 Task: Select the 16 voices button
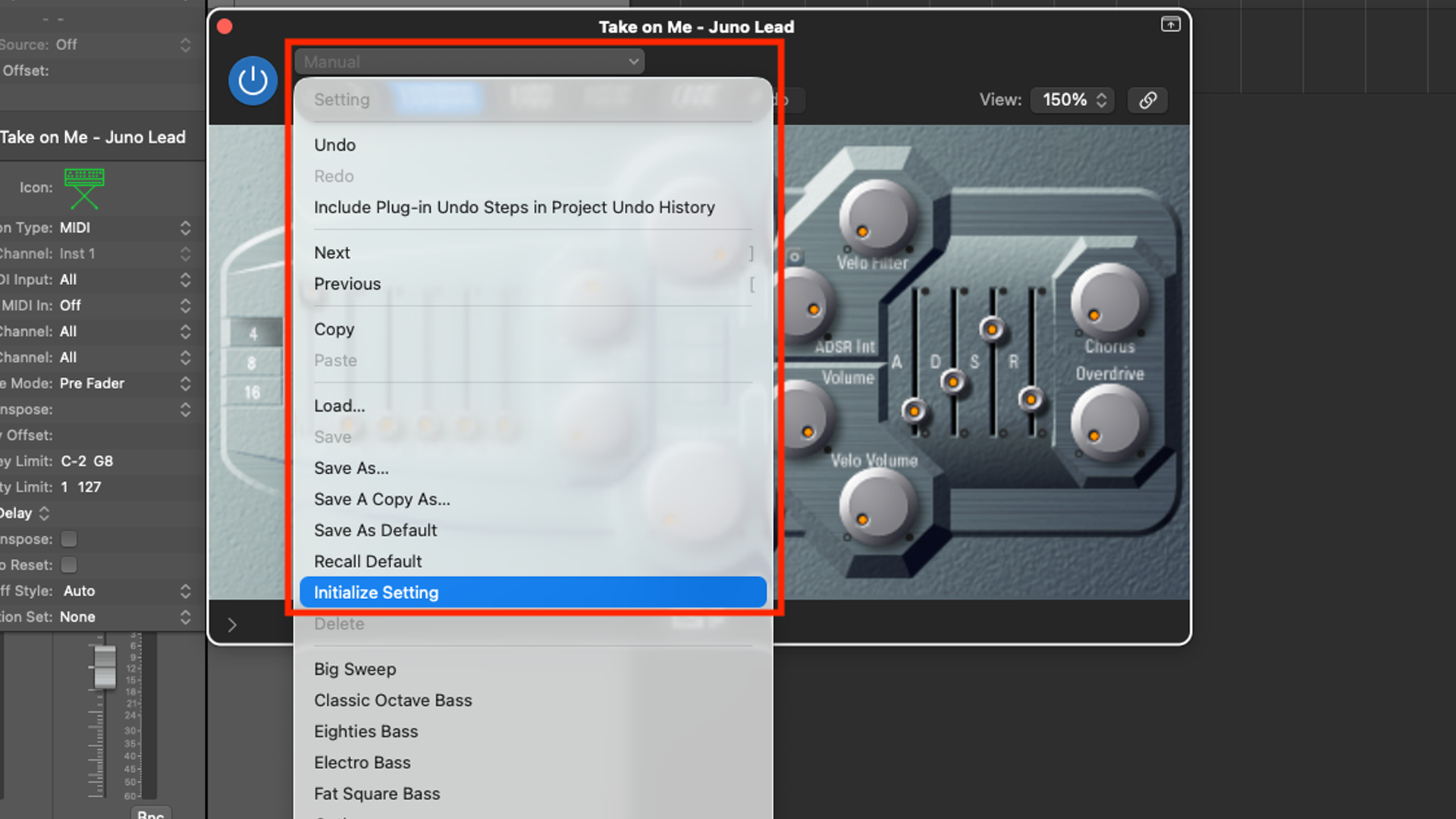[x=253, y=393]
